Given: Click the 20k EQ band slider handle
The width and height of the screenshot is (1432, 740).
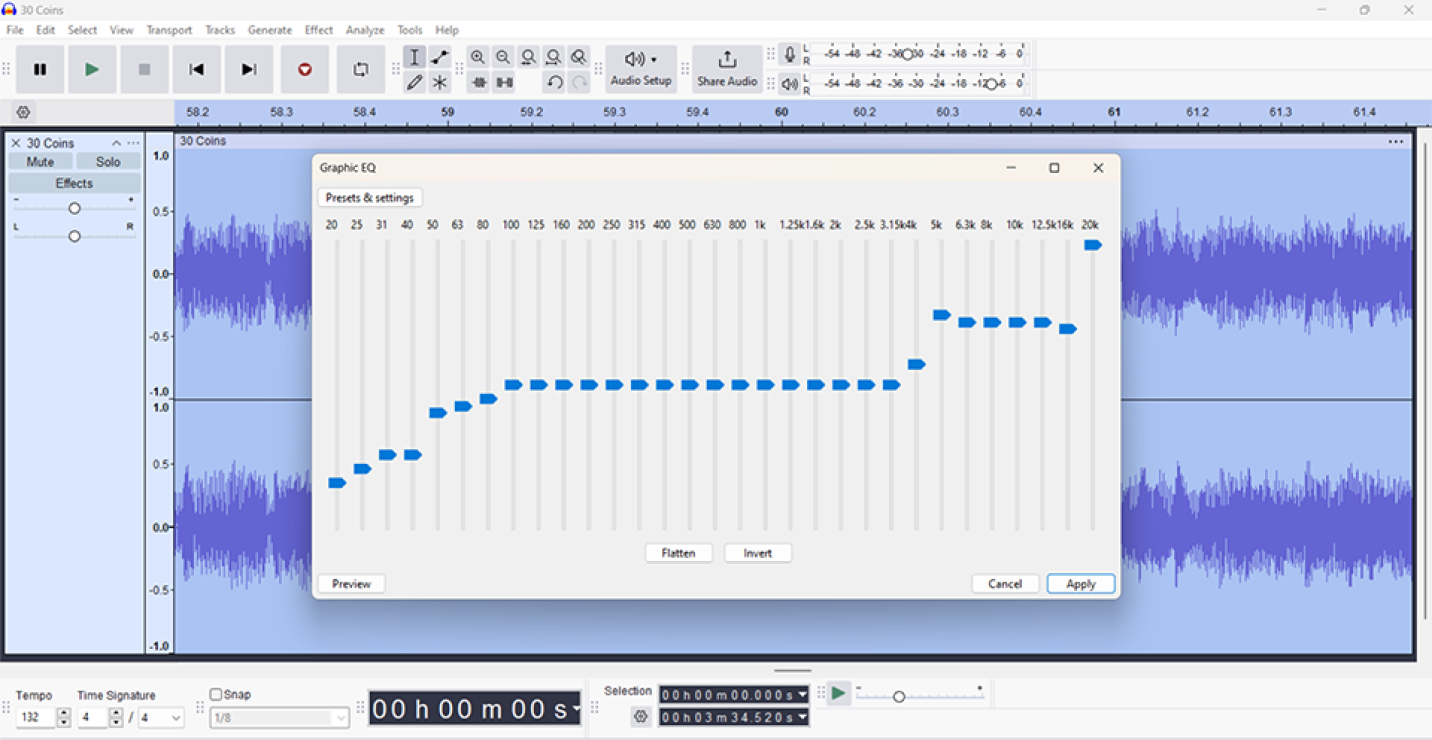Looking at the screenshot, I should click(x=1093, y=245).
